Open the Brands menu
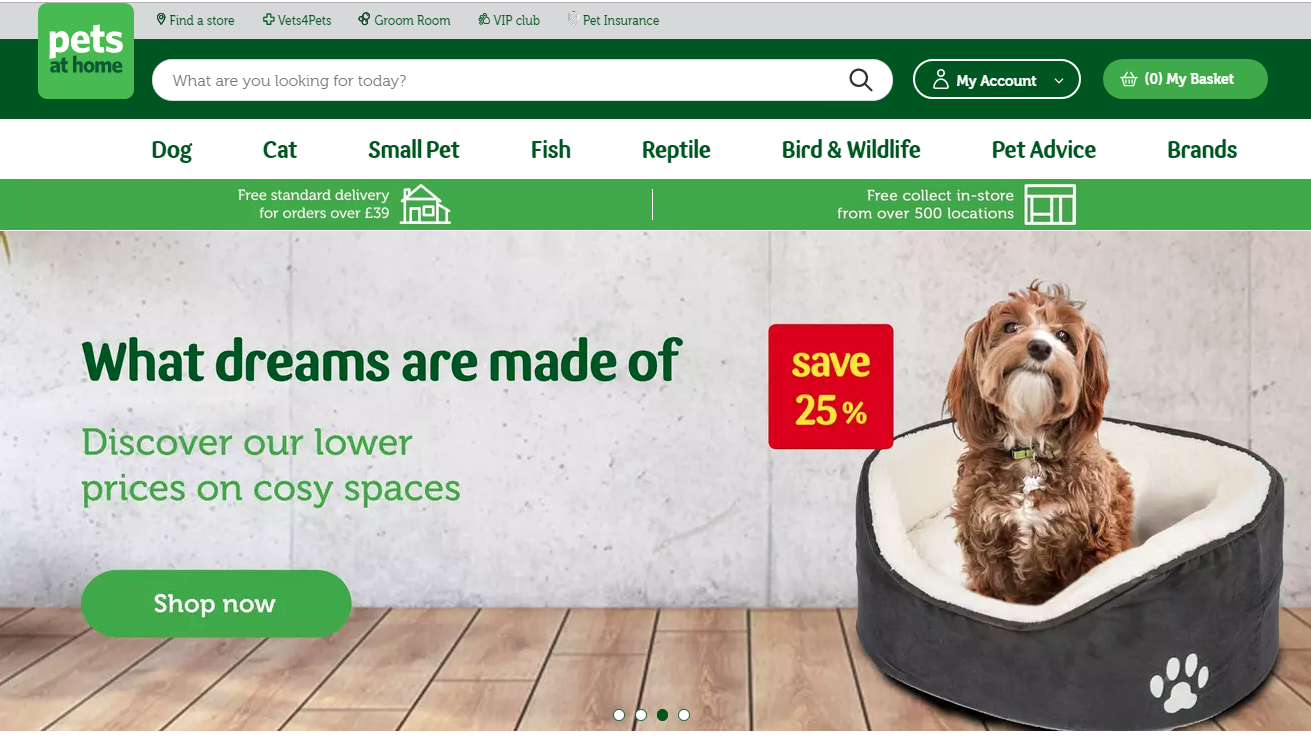 [1202, 150]
